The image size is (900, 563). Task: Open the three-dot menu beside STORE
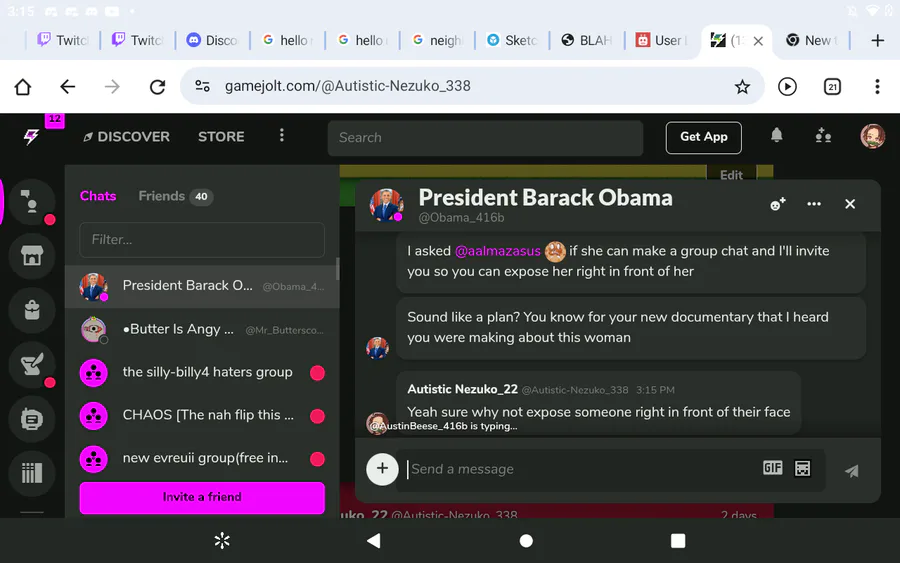[x=281, y=135]
